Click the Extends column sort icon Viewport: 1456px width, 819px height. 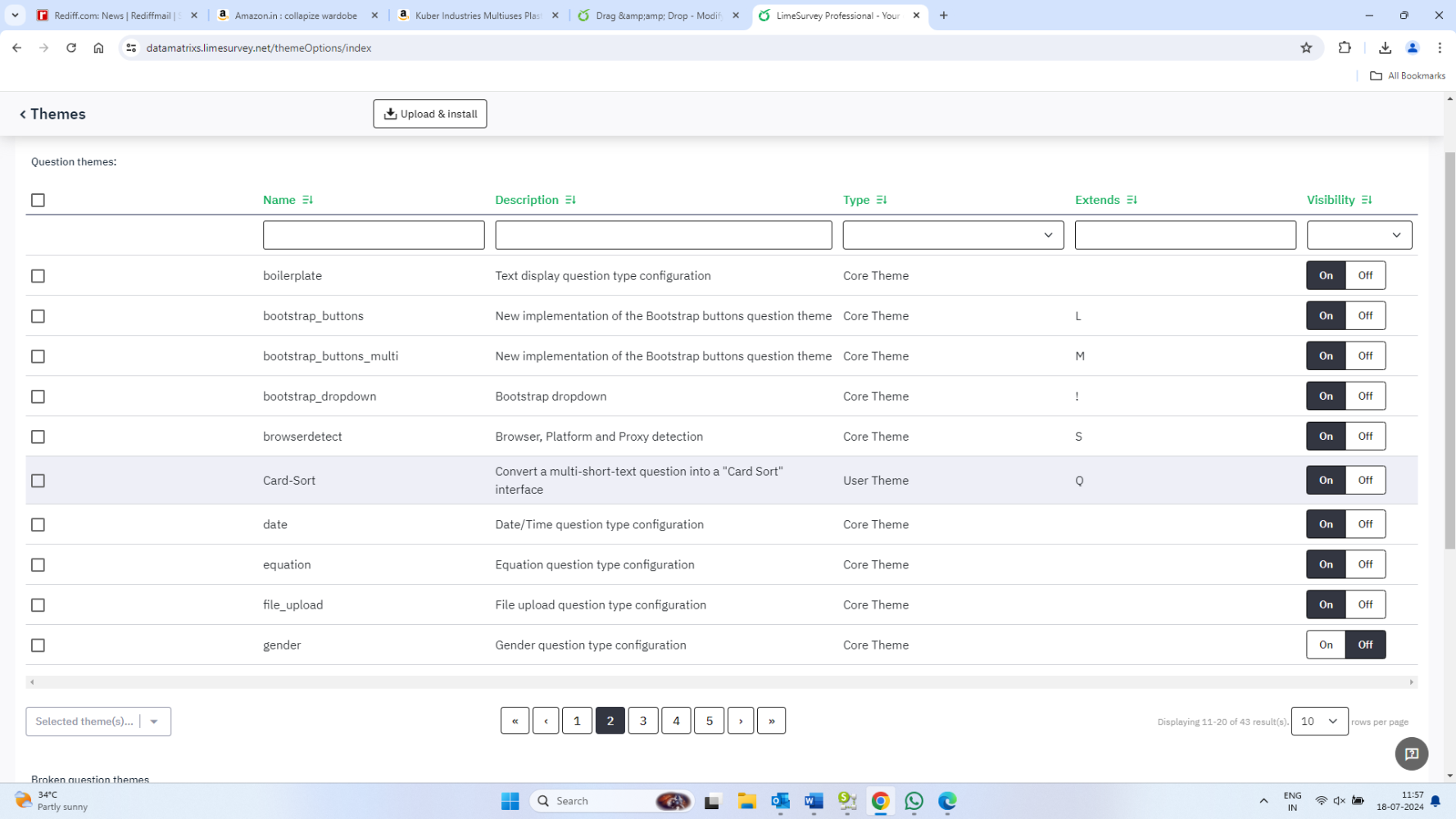coord(1132,200)
